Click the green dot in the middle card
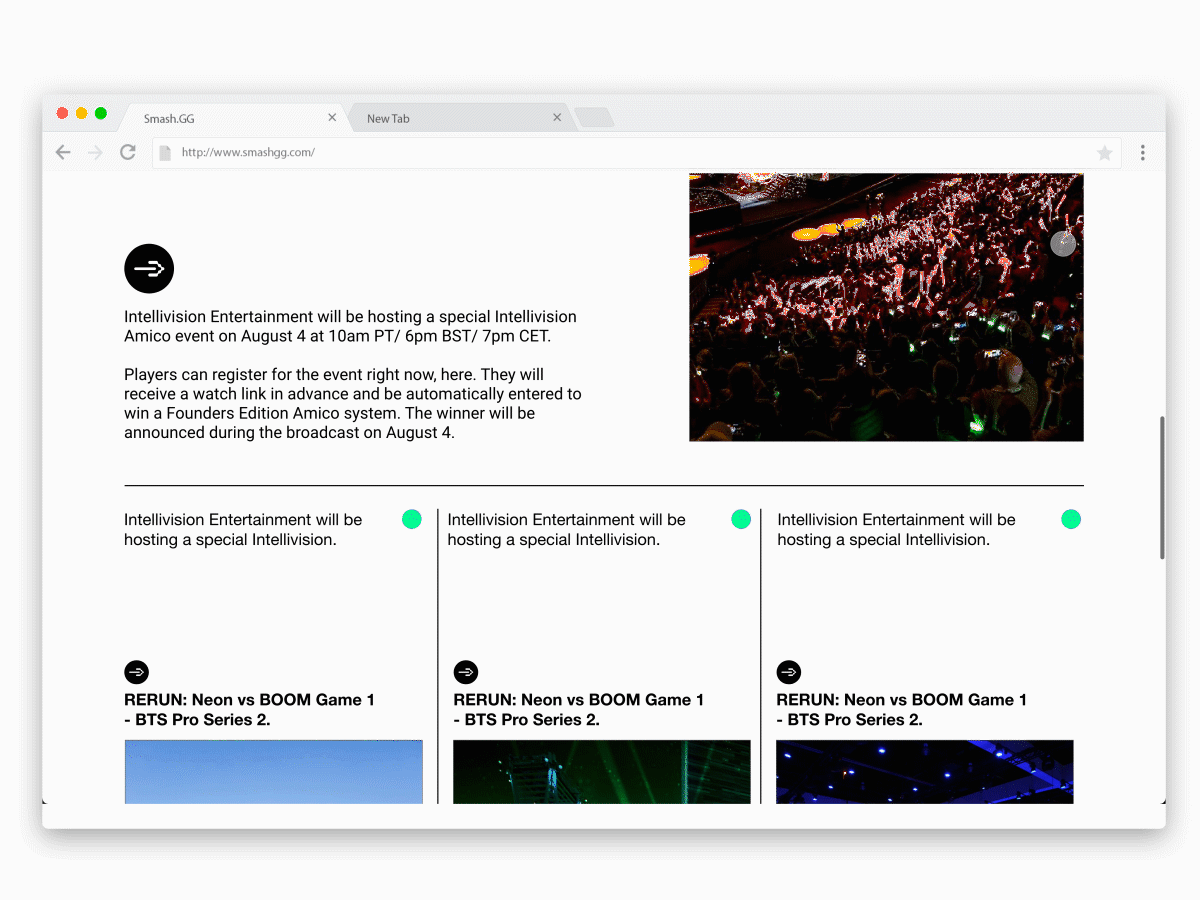The height and width of the screenshot is (900, 1200). [x=741, y=519]
